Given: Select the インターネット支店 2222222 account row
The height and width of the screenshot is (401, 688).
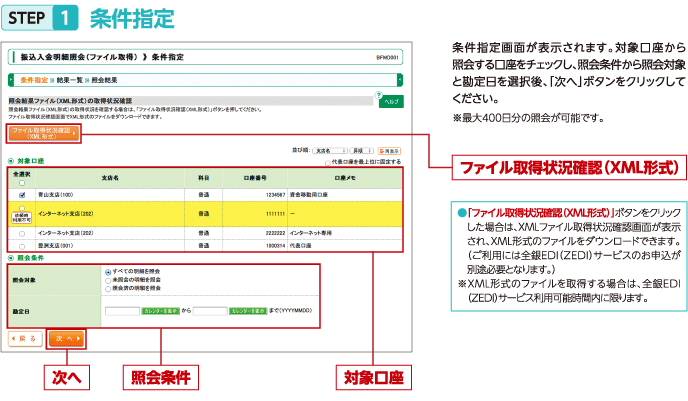Looking at the screenshot, I should click(x=22, y=232).
